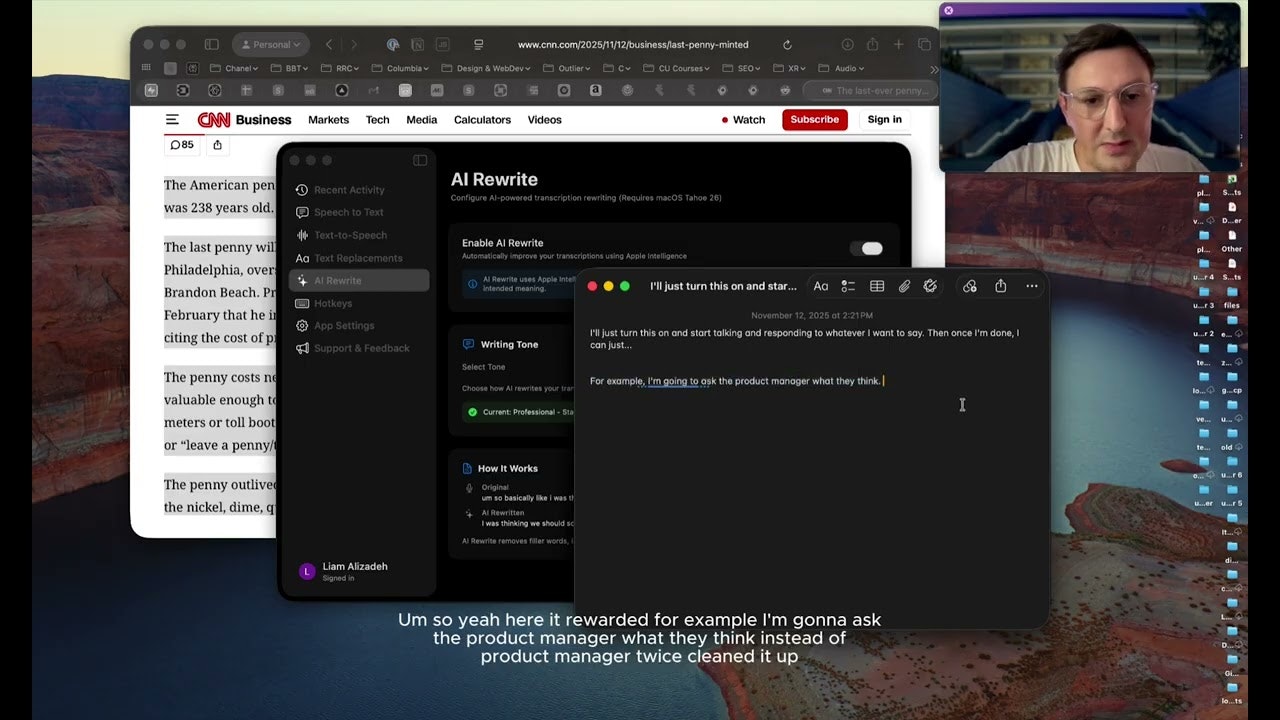
Task: Expand the RRC bookmarks folder
Action: click(340, 68)
